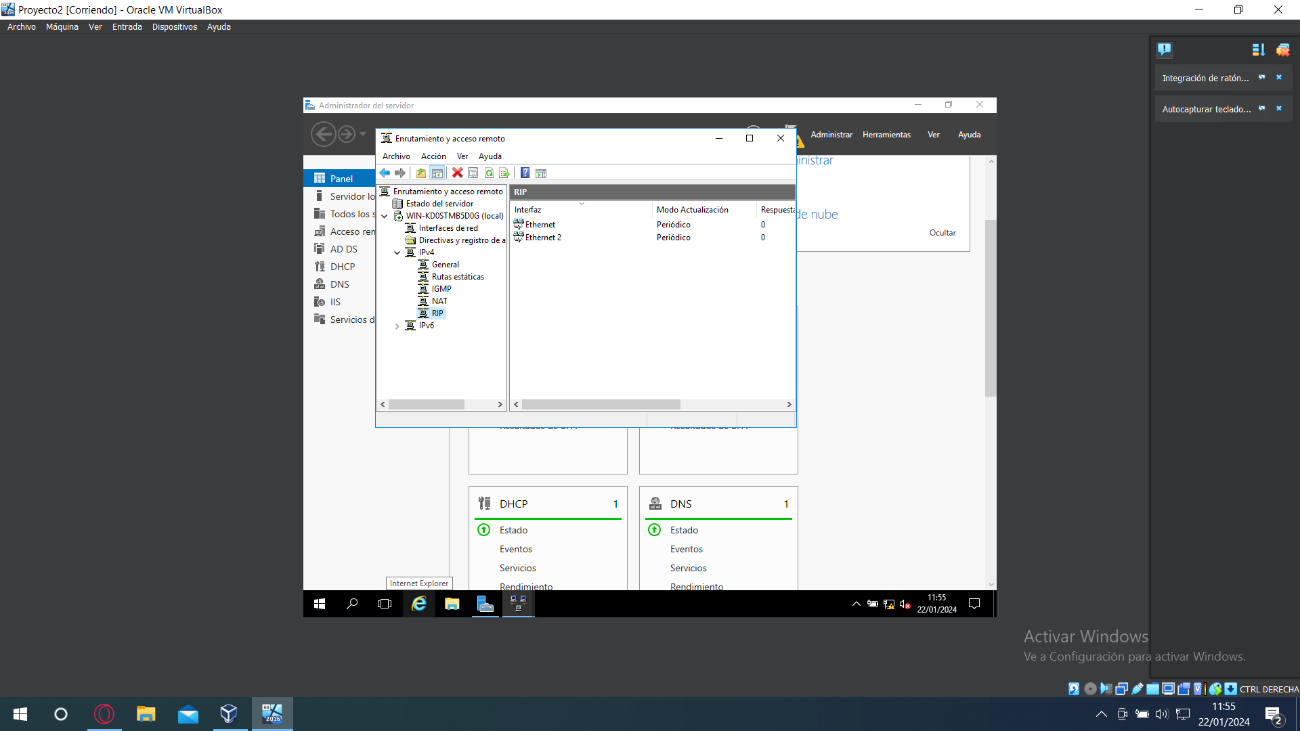1300x731 pixels.
Task: Click the forward arrow in Enrutamiento toolbar
Action: (x=400, y=173)
